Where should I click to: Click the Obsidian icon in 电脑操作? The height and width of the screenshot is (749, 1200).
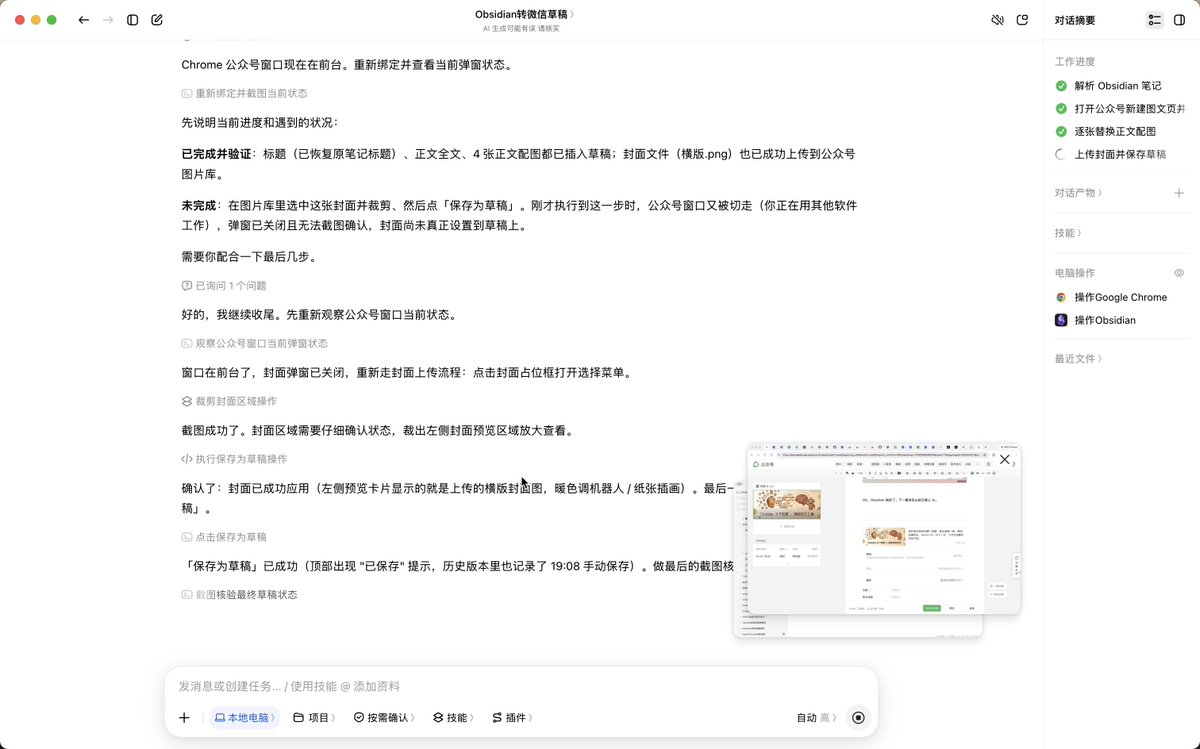coord(1061,320)
